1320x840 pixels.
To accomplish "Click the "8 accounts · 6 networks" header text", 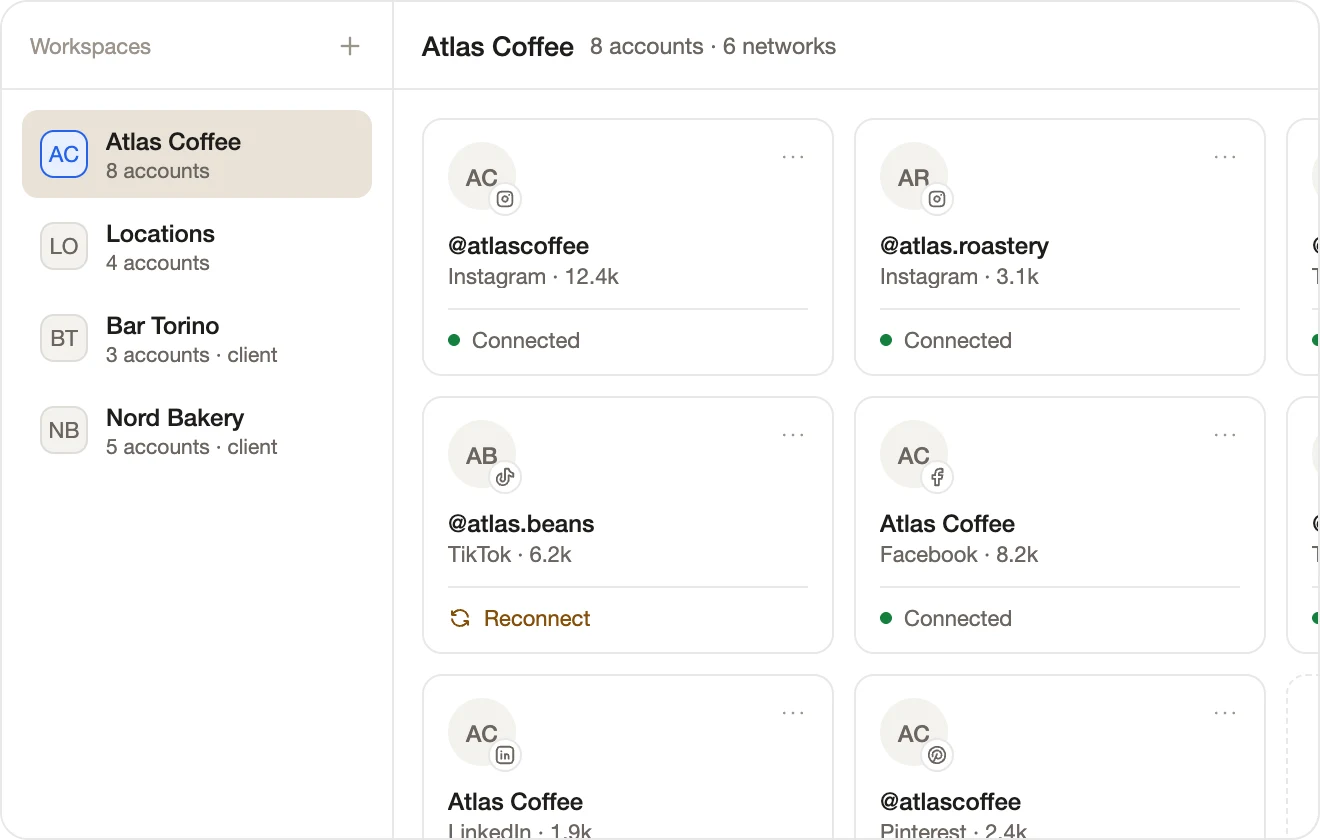I will click(x=713, y=46).
